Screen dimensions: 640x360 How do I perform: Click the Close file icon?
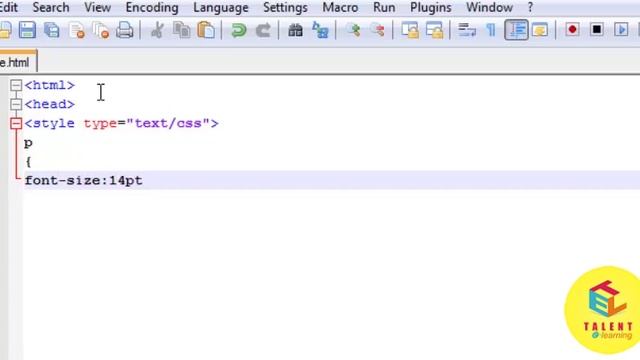[x=77, y=30]
